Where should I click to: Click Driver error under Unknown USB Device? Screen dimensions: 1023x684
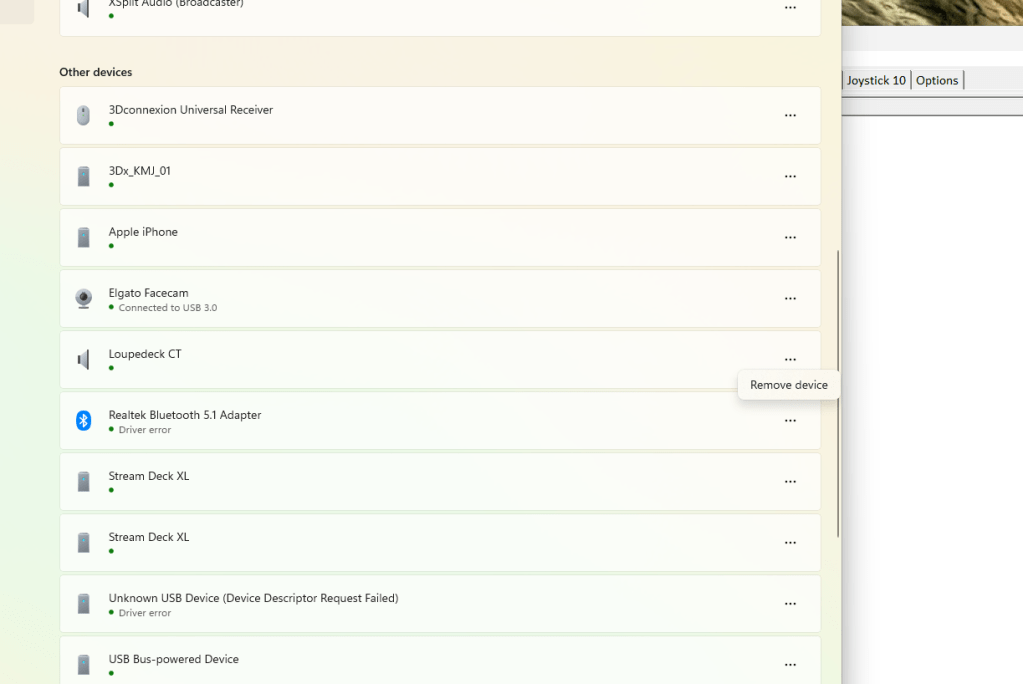tap(145, 613)
